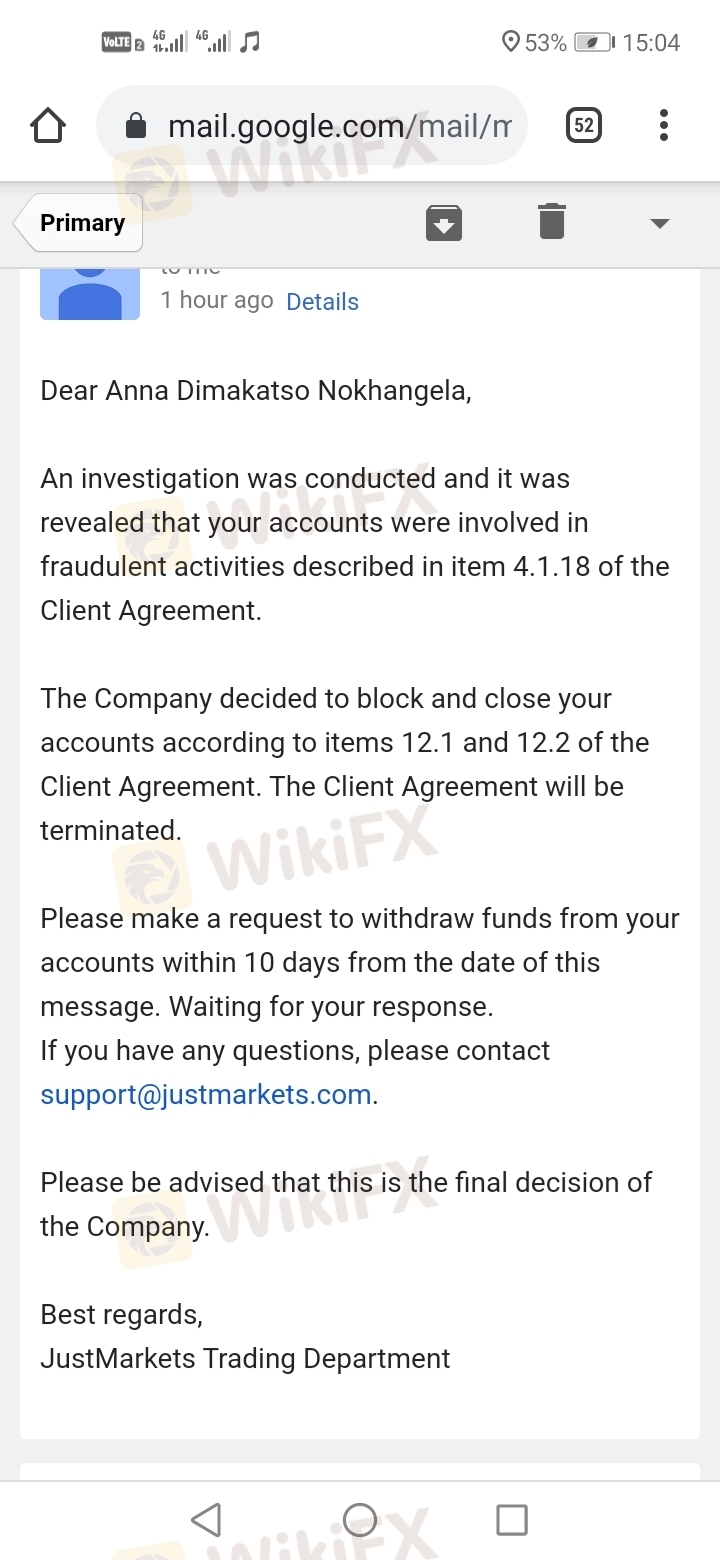
Task: Tap the battery indicator in the status bar
Action: coord(594,42)
